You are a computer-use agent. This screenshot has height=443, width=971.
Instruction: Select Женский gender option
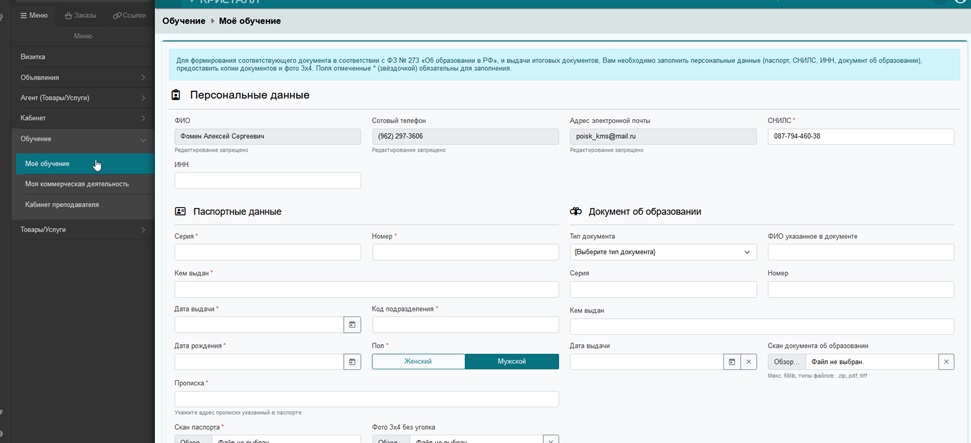click(x=418, y=362)
